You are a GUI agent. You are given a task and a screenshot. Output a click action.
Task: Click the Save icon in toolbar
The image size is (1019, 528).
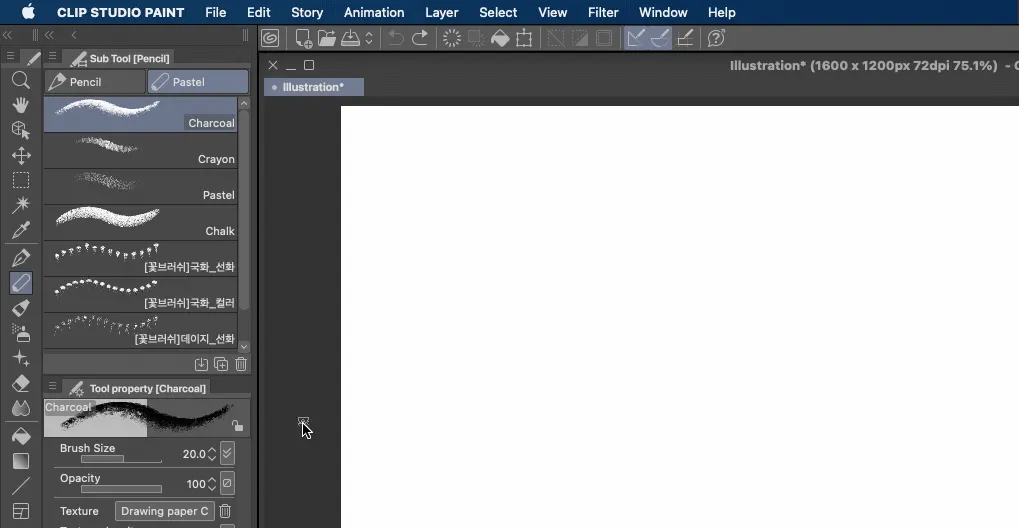coord(350,38)
